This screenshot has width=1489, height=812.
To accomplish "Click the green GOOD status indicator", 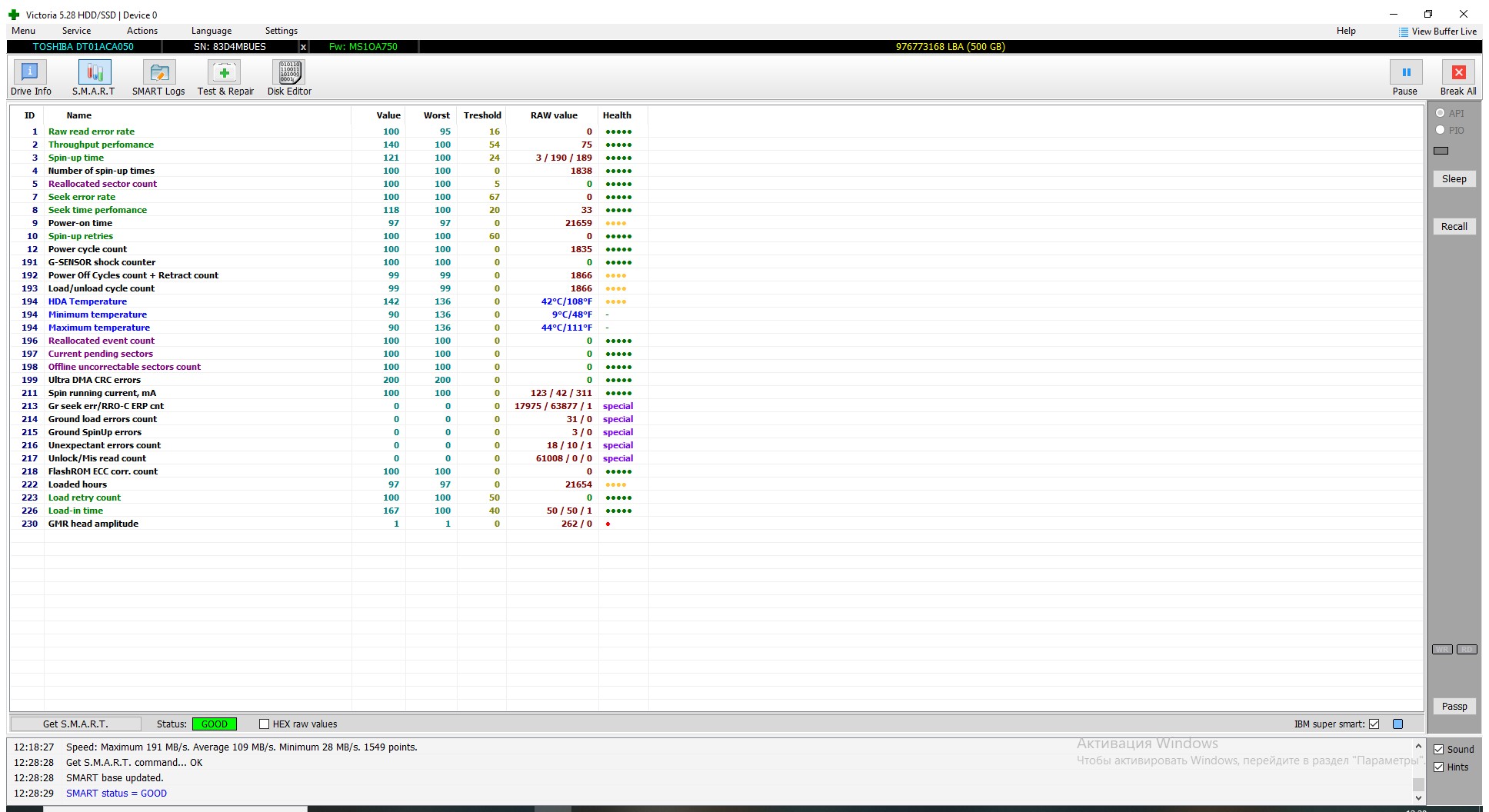I will (215, 724).
